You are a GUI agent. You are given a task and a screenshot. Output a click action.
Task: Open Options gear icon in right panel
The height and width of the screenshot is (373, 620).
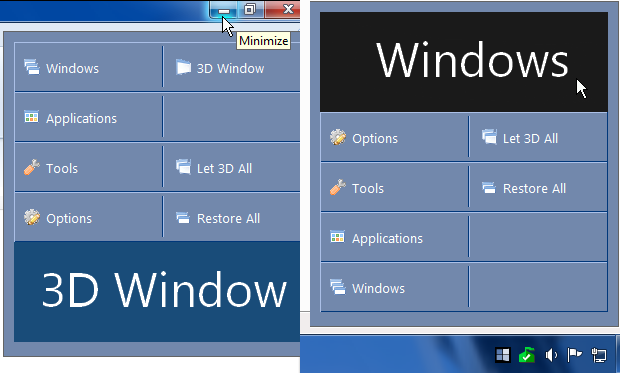(x=338, y=137)
